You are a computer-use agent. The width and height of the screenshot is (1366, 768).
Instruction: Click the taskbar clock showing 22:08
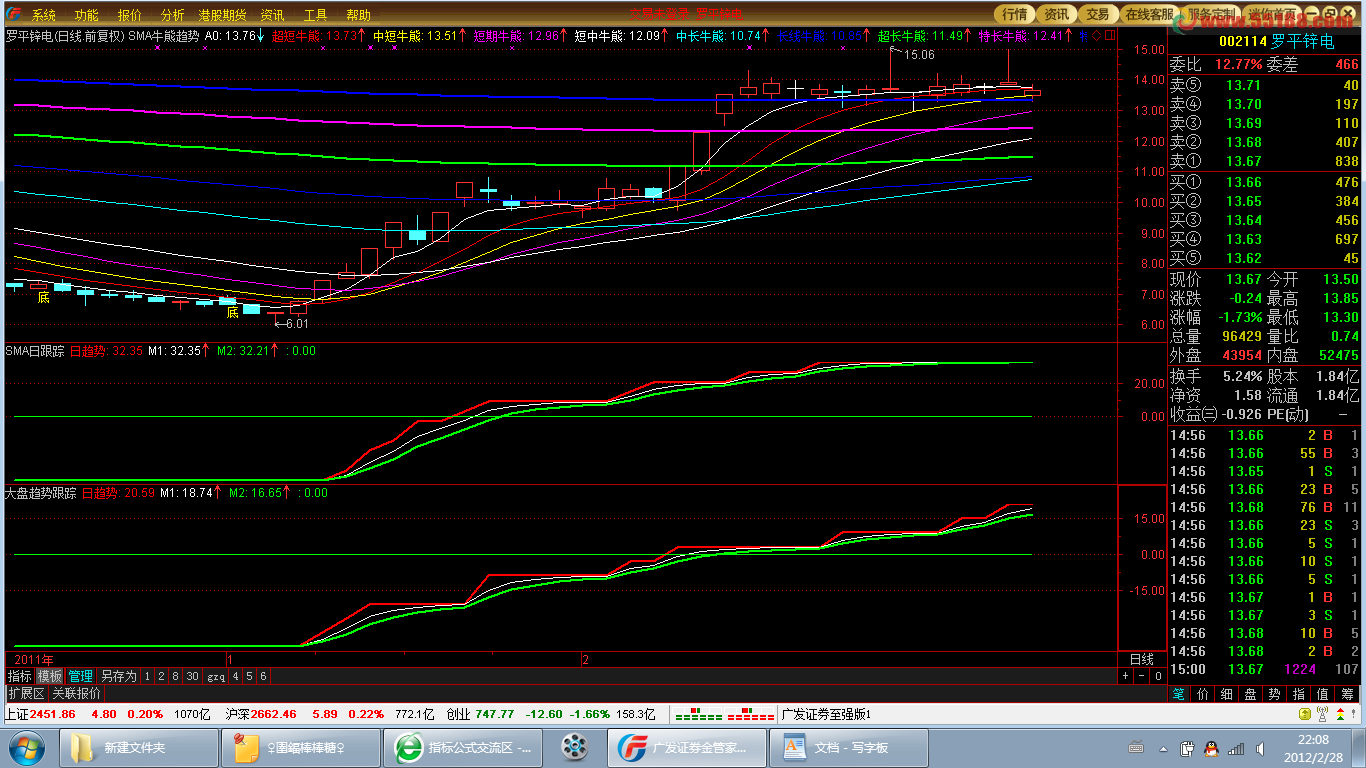tap(1315, 748)
